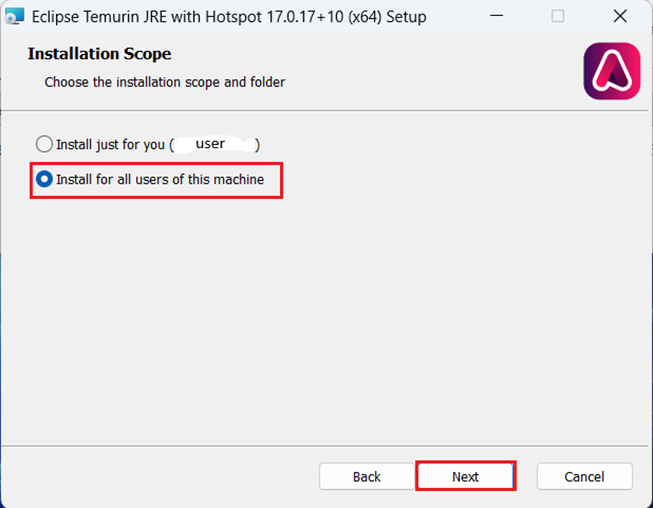This screenshot has width=653, height=508.
Task: Click the 'Install for all users of this machine' label
Action: point(160,180)
